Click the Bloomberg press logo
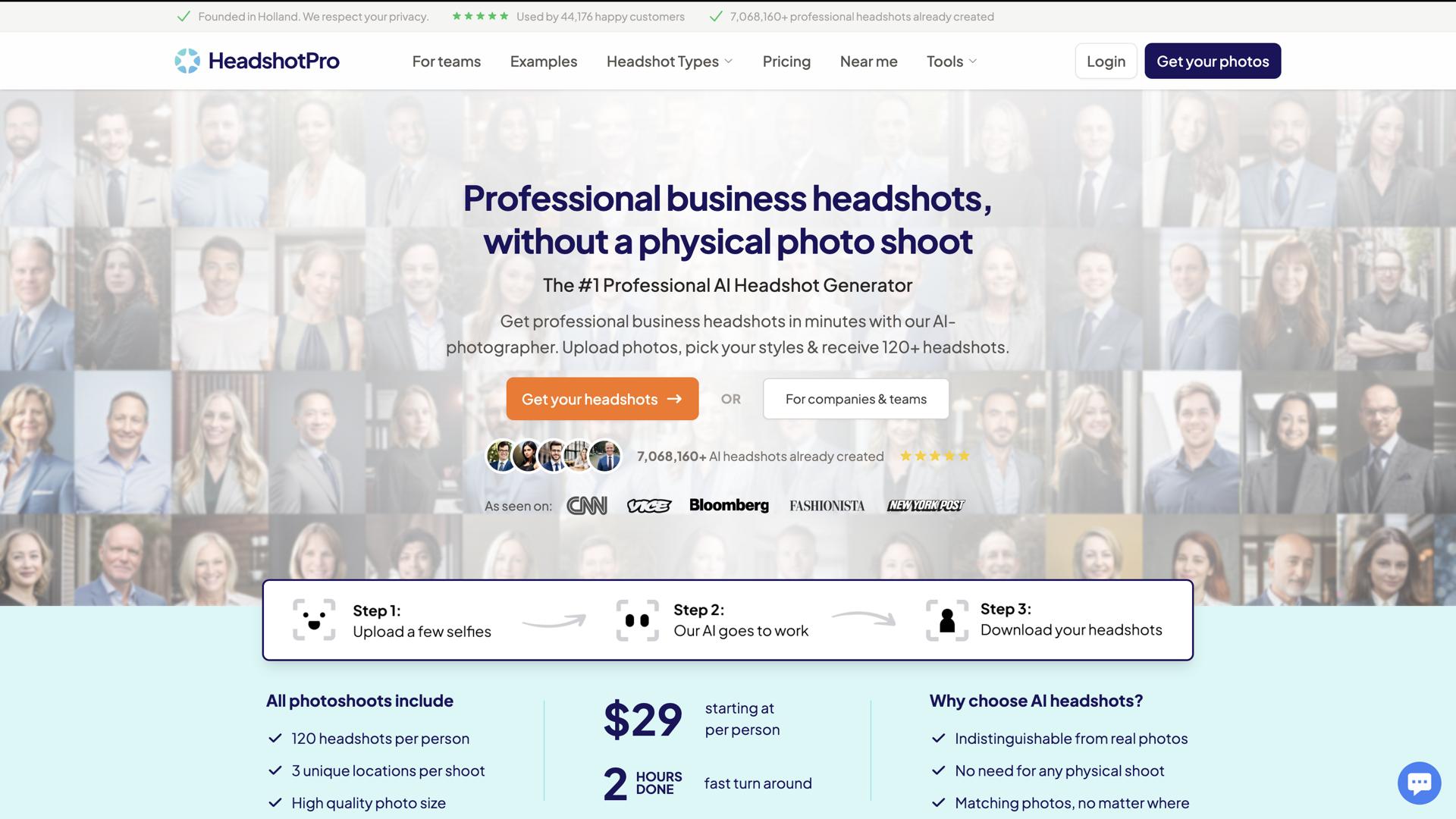The image size is (1456, 819). (729, 505)
